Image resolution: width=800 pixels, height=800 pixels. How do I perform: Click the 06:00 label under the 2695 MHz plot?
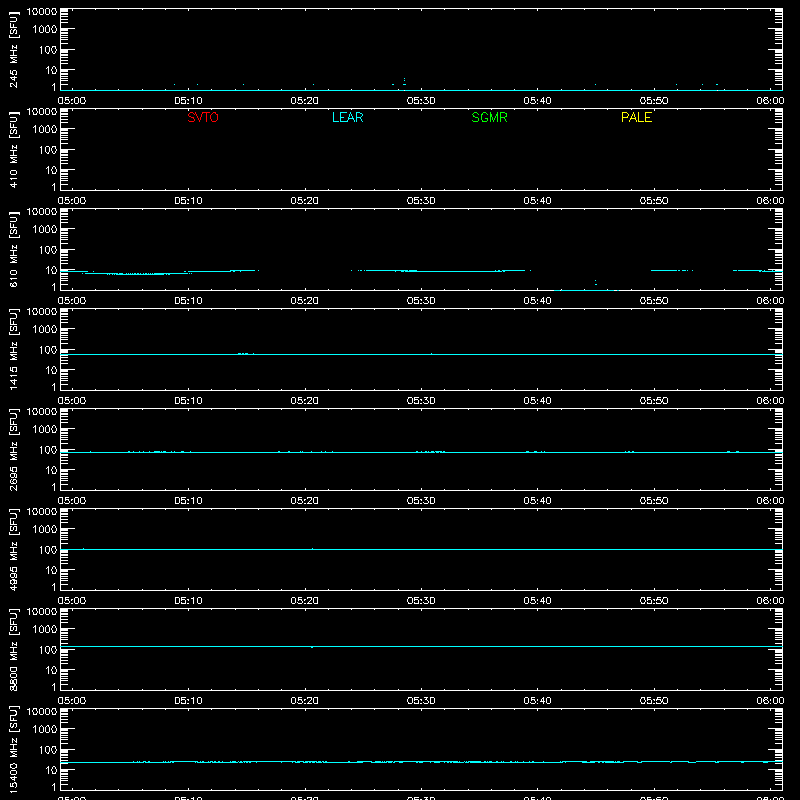point(770,501)
